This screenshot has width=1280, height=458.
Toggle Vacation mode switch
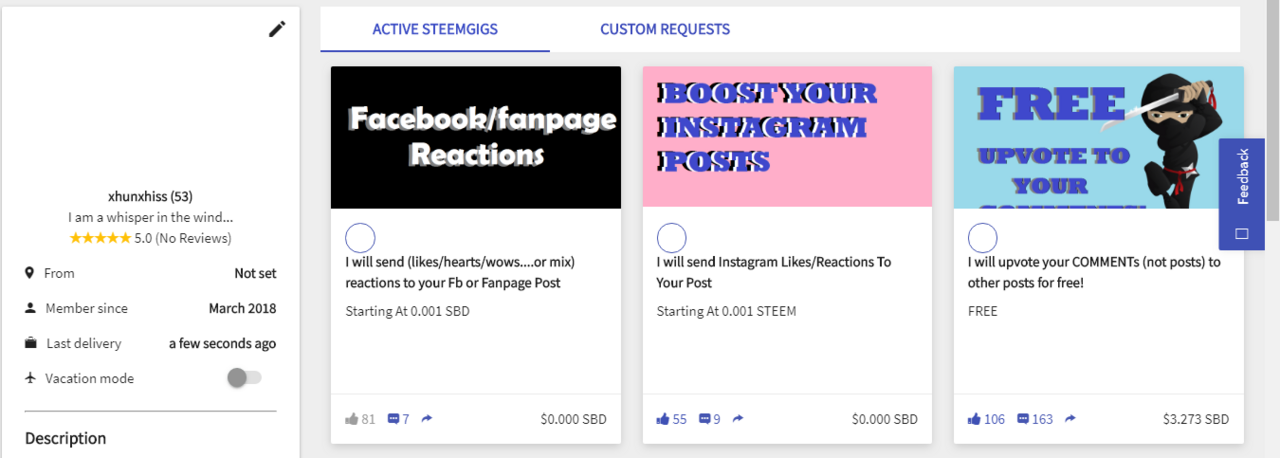pyautogui.click(x=244, y=378)
